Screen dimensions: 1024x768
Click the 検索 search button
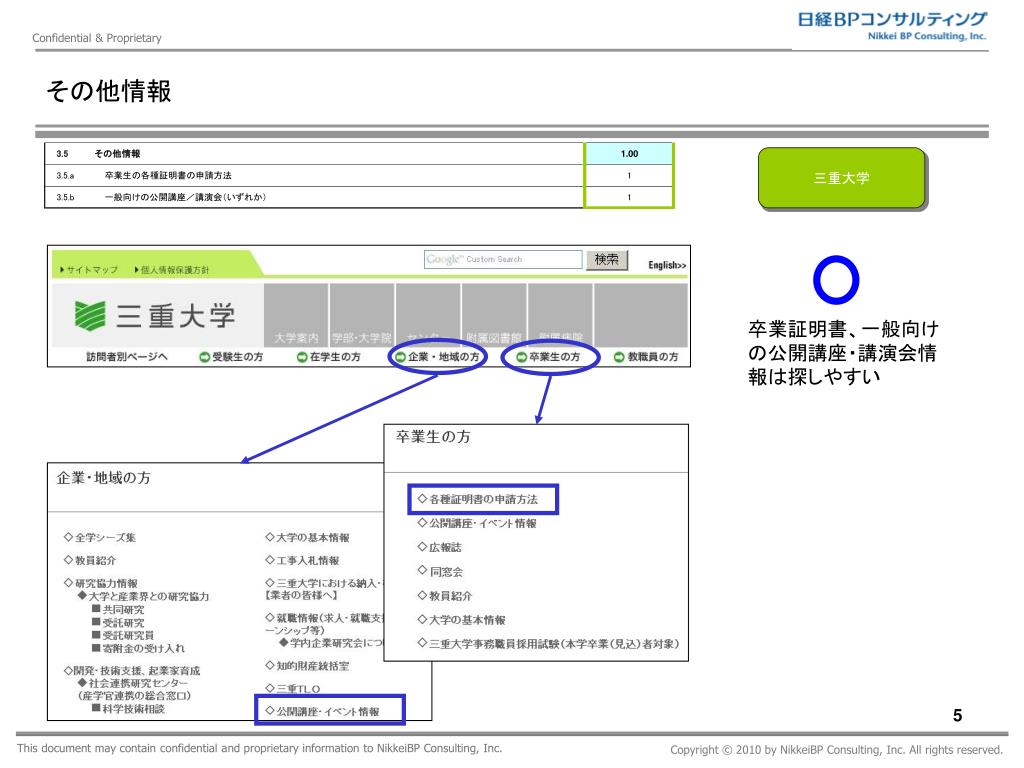coord(607,259)
